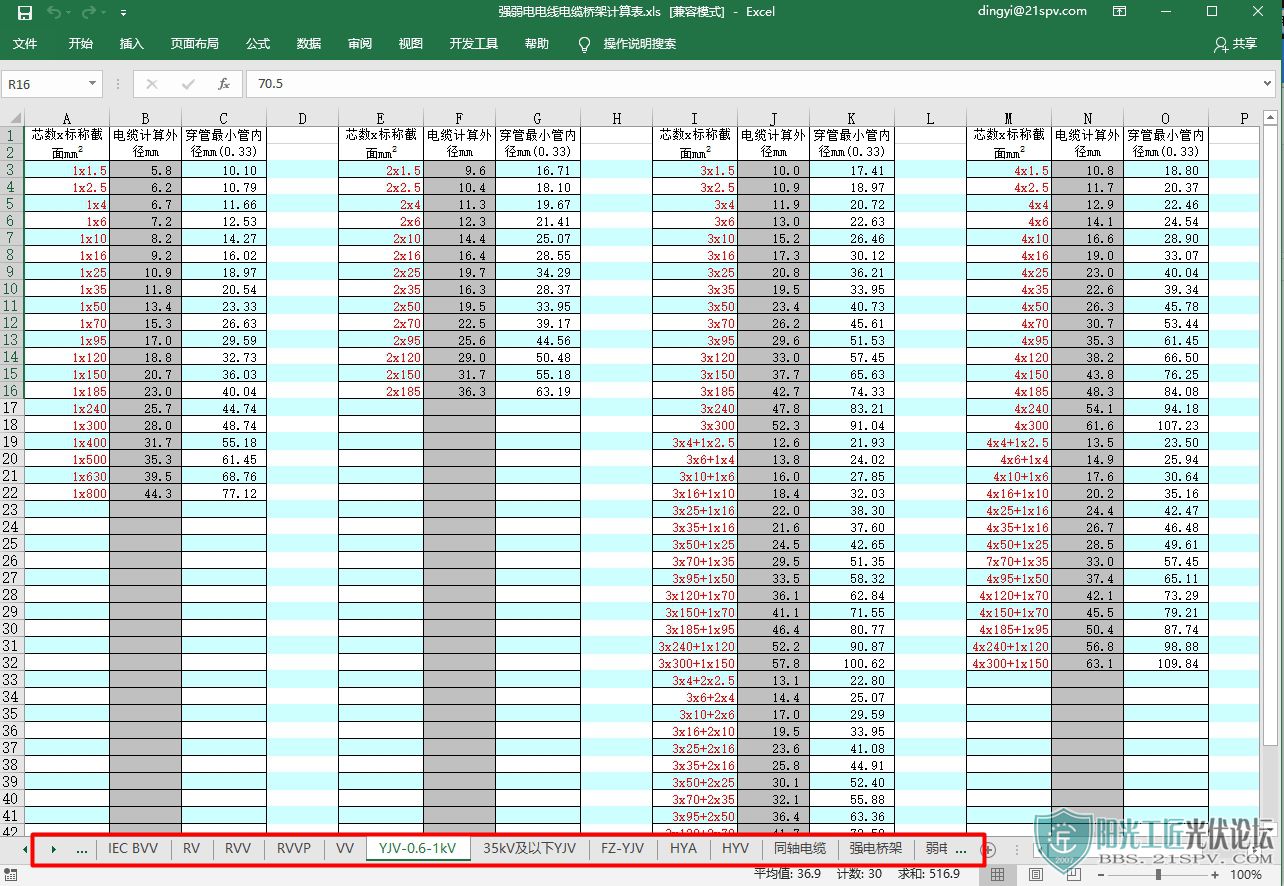This screenshot has width=1284, height=886.
Task: Open the 审阅 ribbon tab
Action: tap(360, 44)
